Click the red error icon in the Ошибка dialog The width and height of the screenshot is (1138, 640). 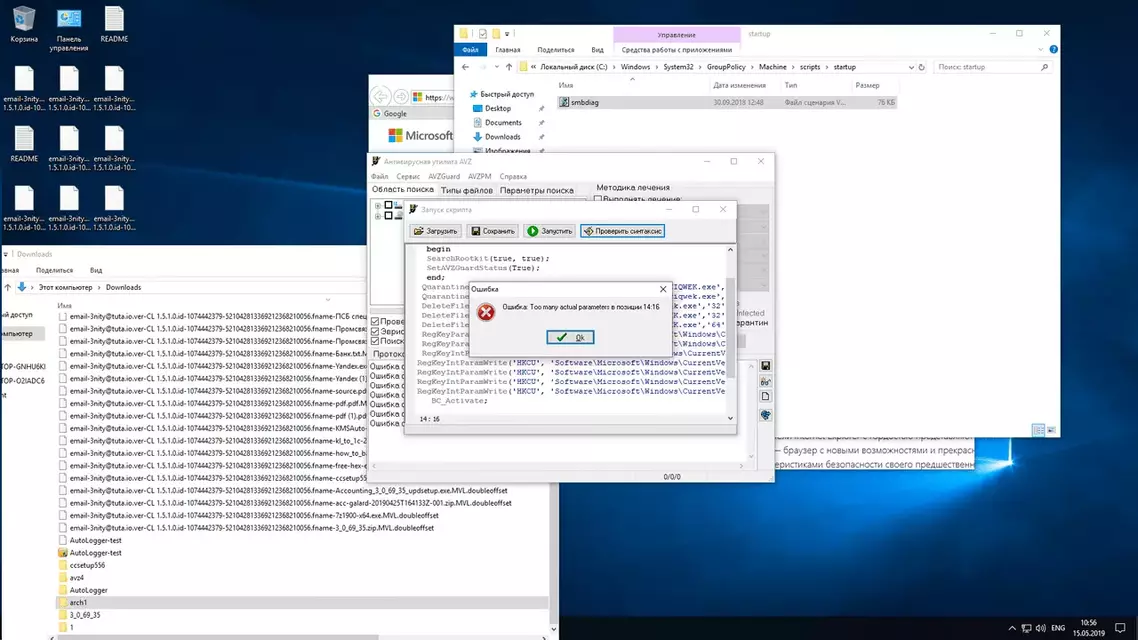click(x=486, y=312)
